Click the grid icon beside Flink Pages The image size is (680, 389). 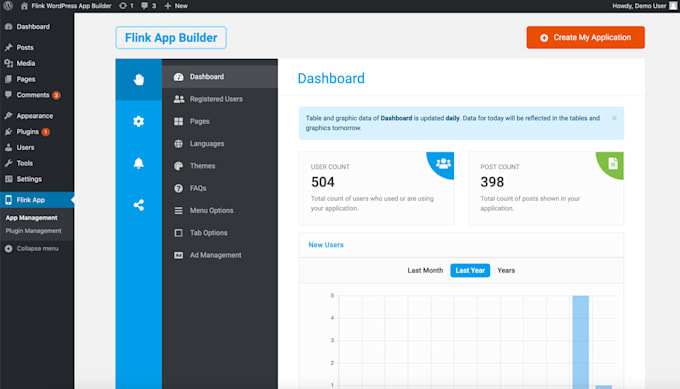tap(178, 121)
